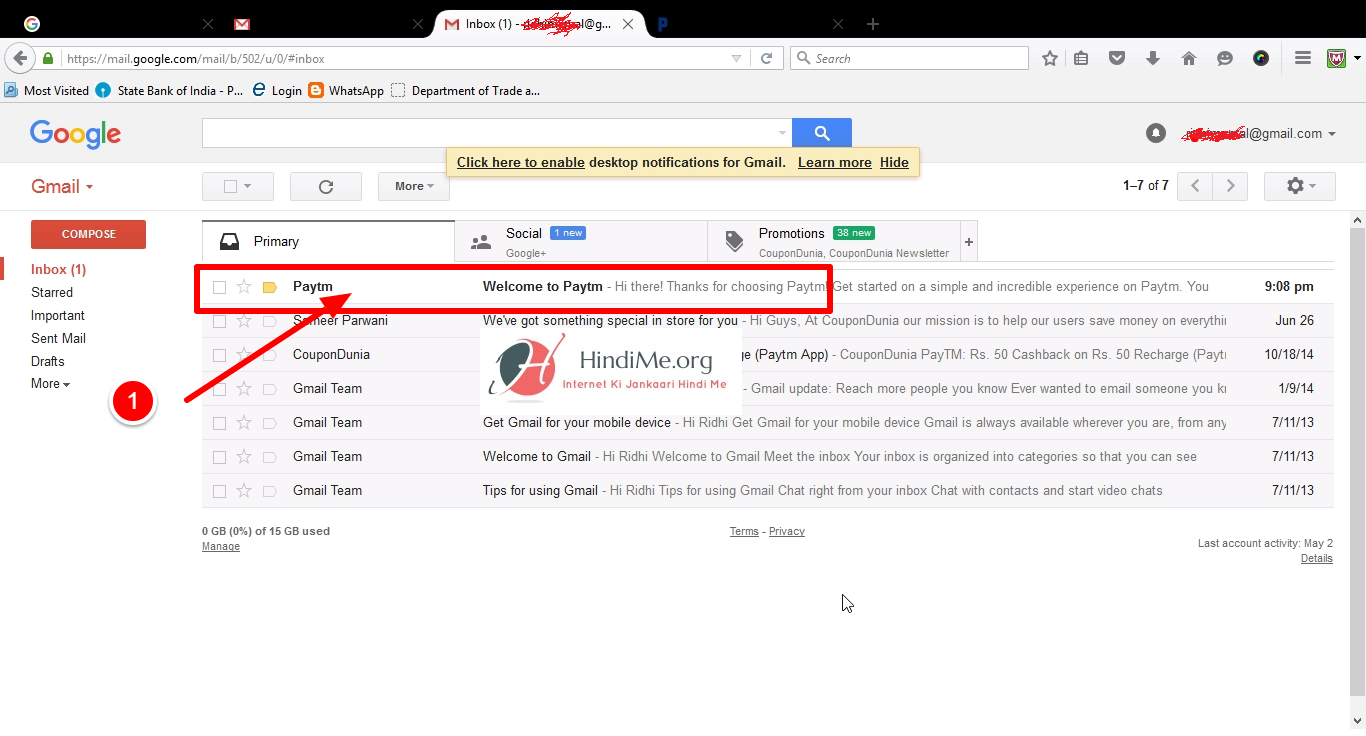This screenshot has height=736, width=1366.
Task: Open Pocket save icon in toolbar
Action: [1117, 58]
